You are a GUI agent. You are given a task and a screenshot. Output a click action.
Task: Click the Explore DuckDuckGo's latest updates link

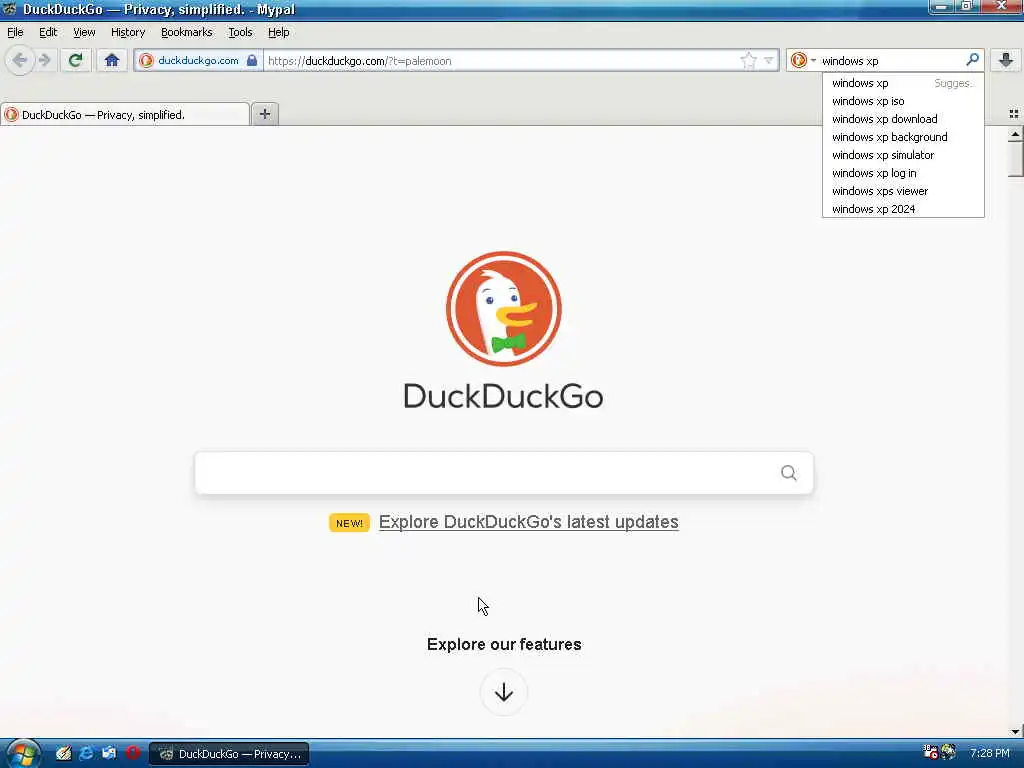point(528,522)
